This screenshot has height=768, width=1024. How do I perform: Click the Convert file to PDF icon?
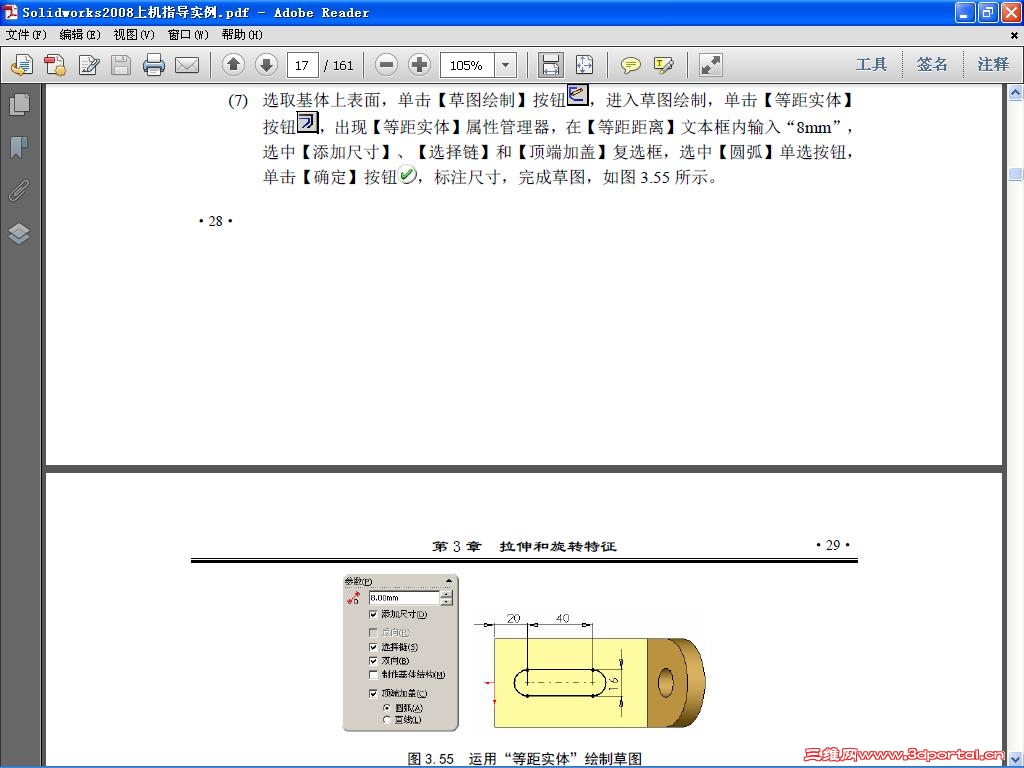(56, 65)
